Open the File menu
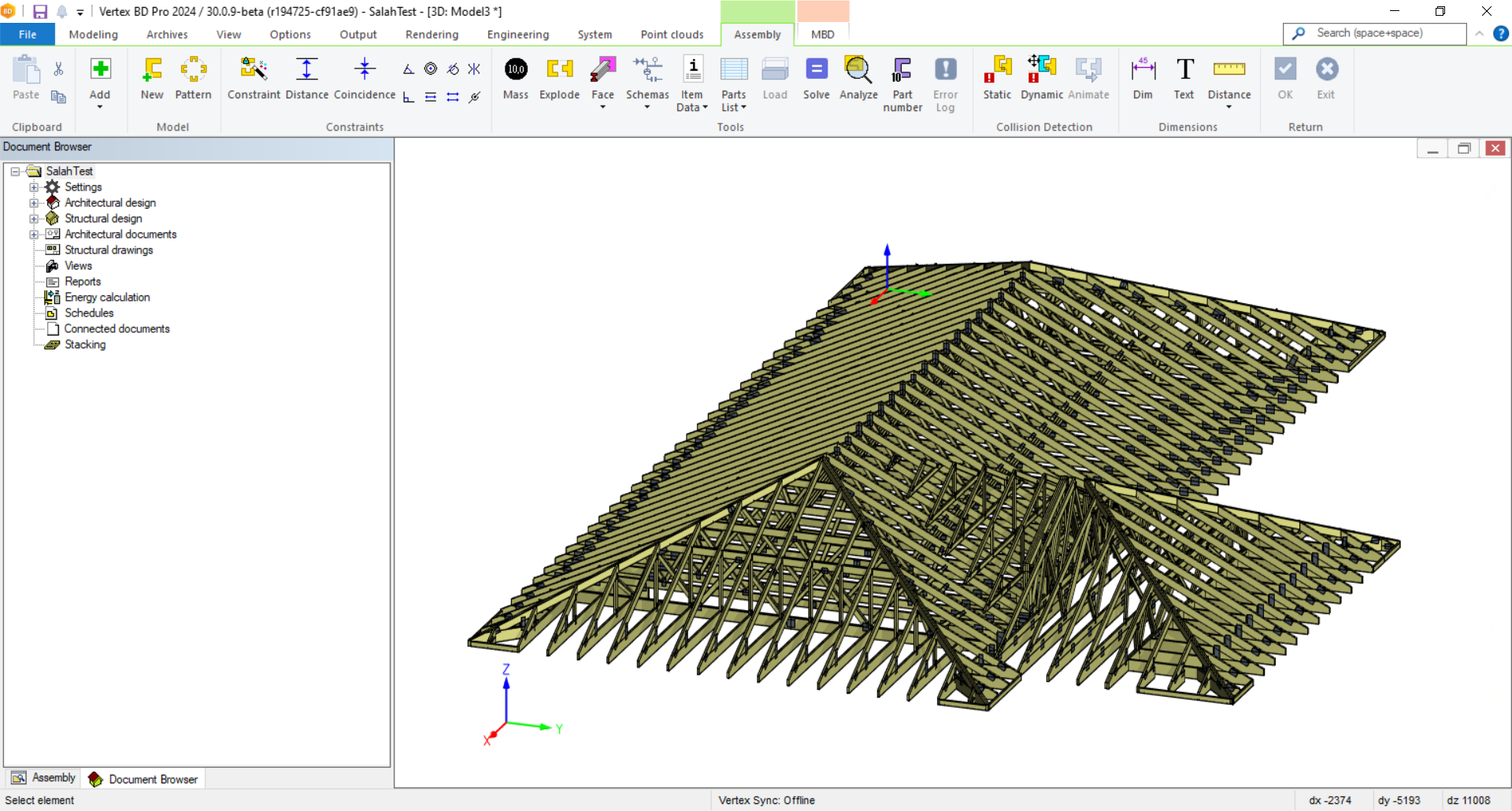This screenshot has height=811, width=1512. [28, 35]
